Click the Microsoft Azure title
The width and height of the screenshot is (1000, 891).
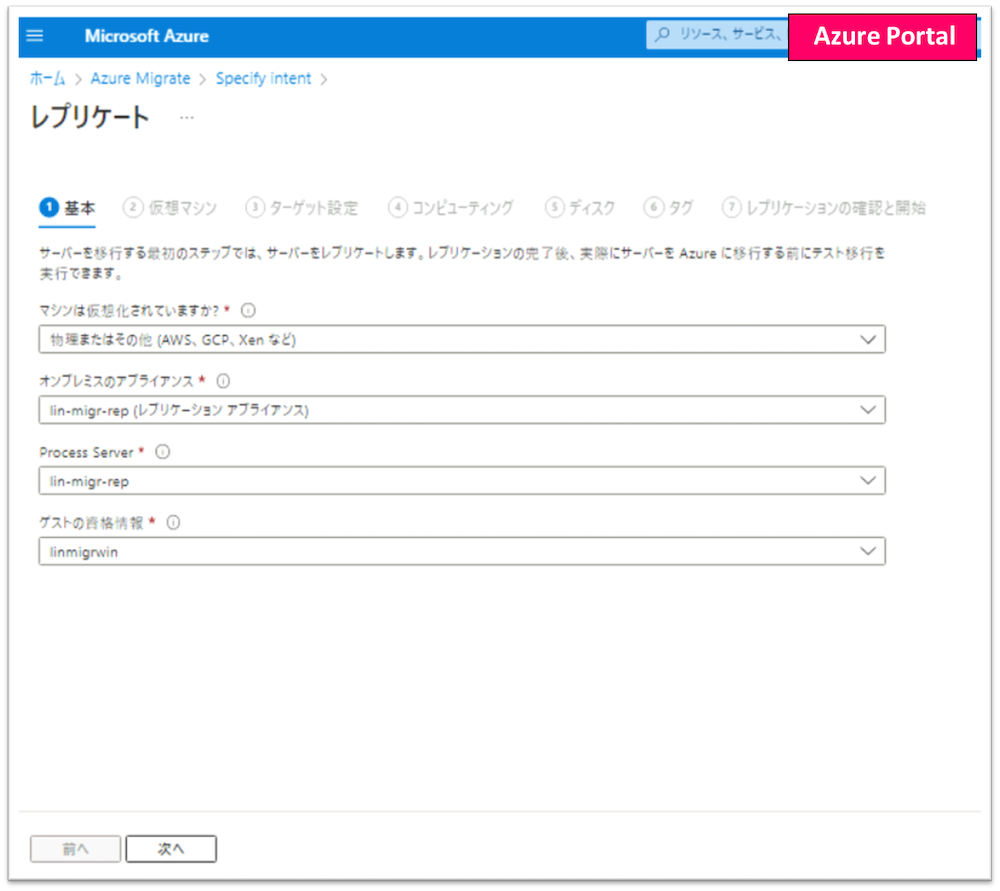coord(147,36)
